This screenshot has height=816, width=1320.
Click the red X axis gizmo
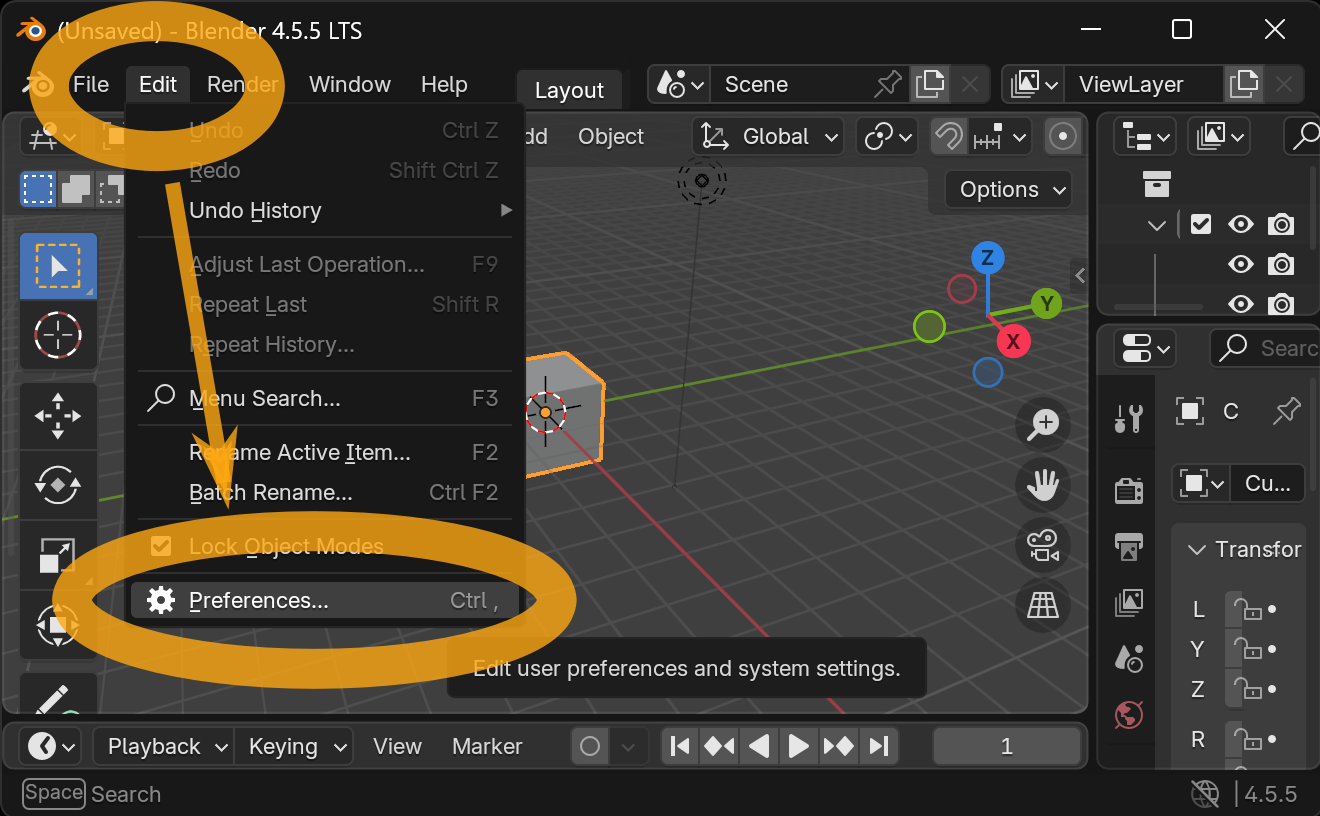1013,342
